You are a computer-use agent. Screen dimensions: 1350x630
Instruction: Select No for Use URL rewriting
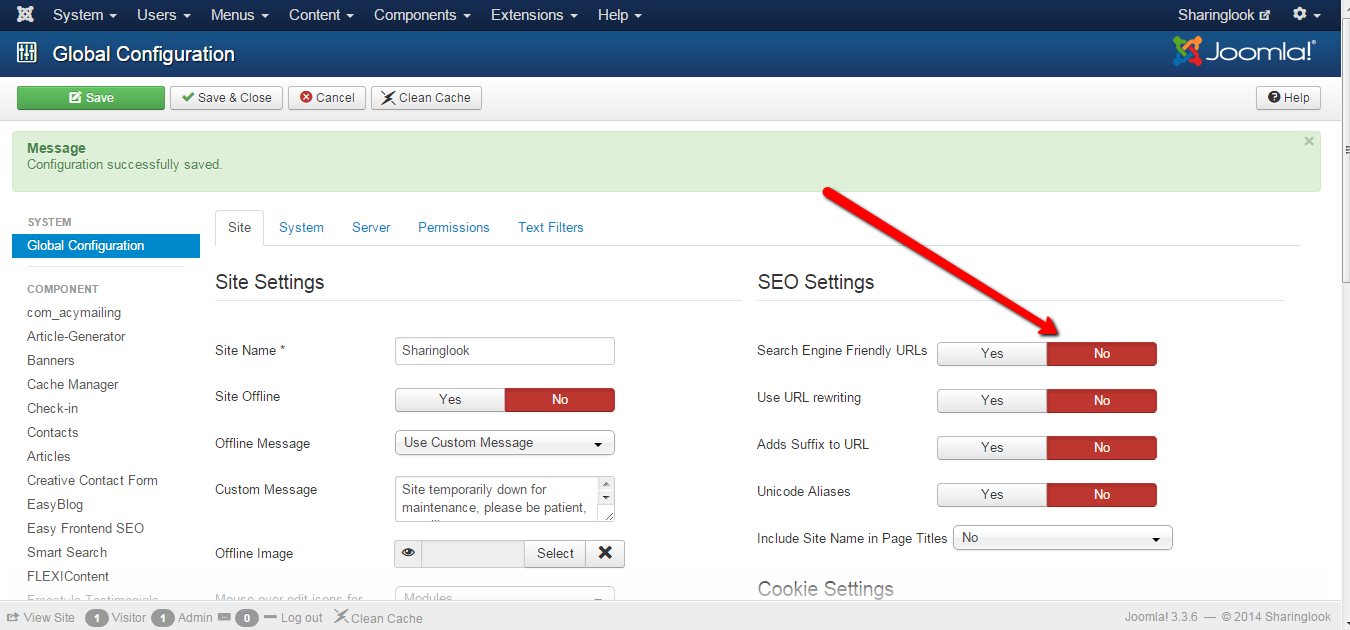(x=1102, y=401)
